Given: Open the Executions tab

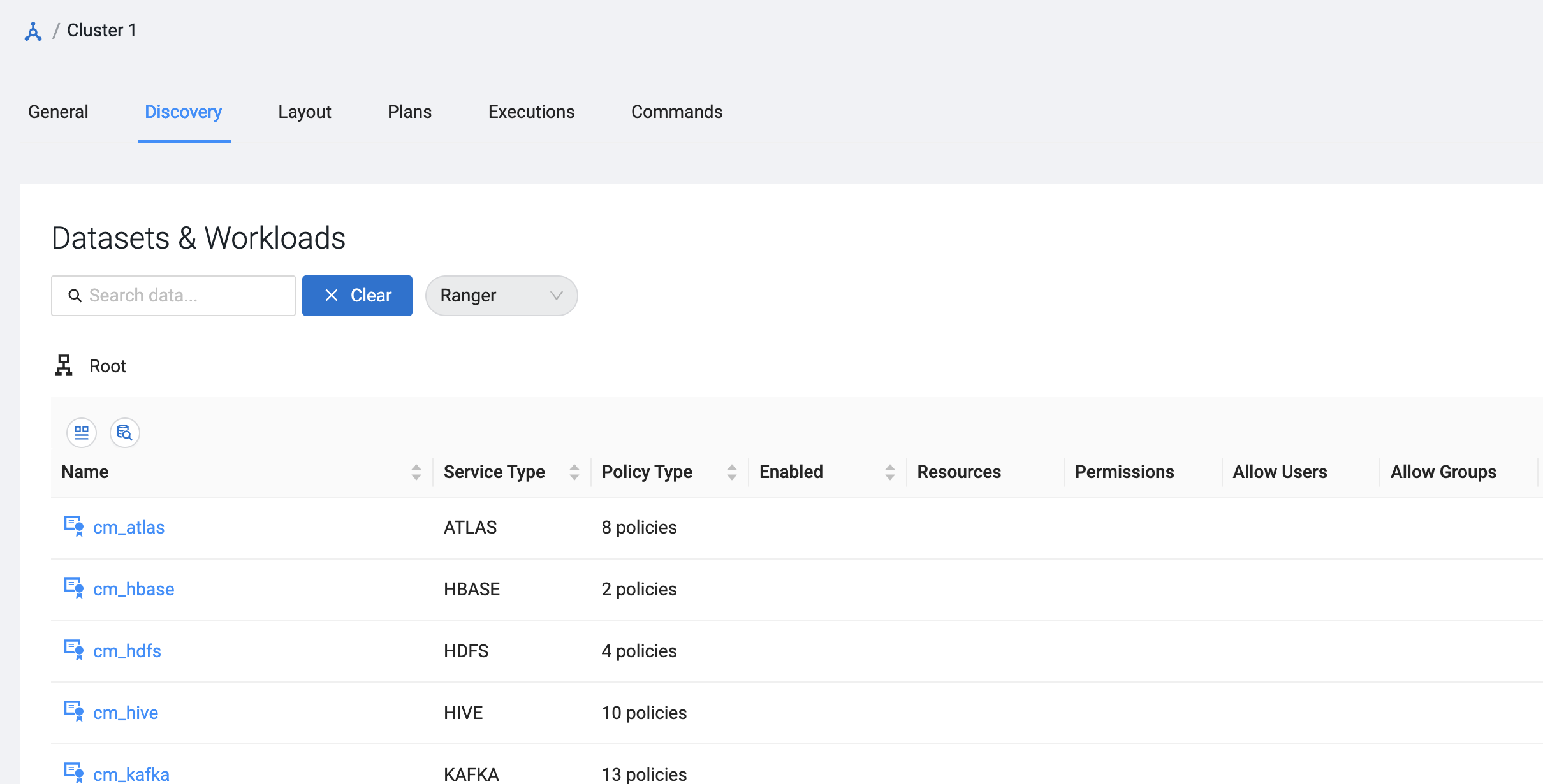Looking at the screenshot, I should tap(532, 112).
